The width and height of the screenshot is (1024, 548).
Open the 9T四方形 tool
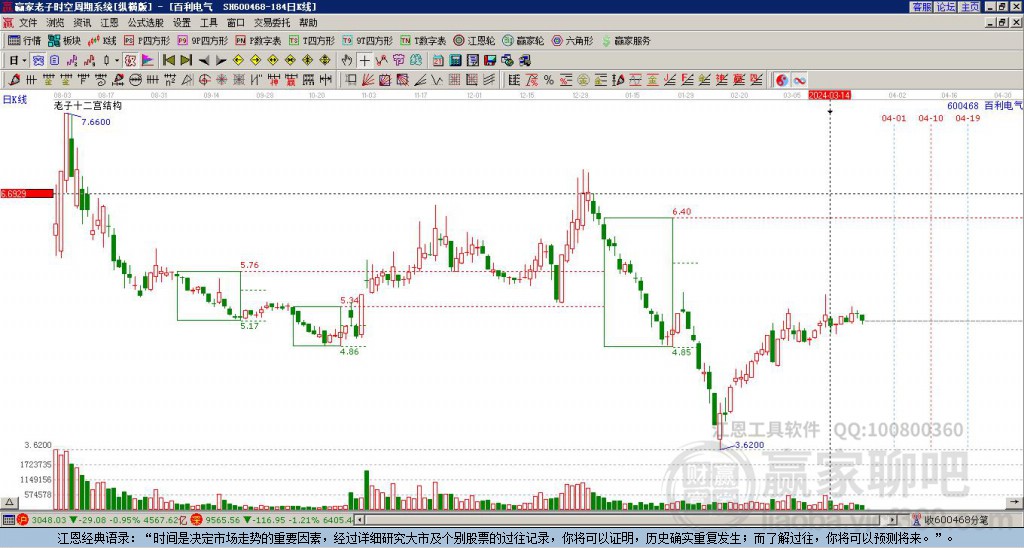click(x=367, y=40)
